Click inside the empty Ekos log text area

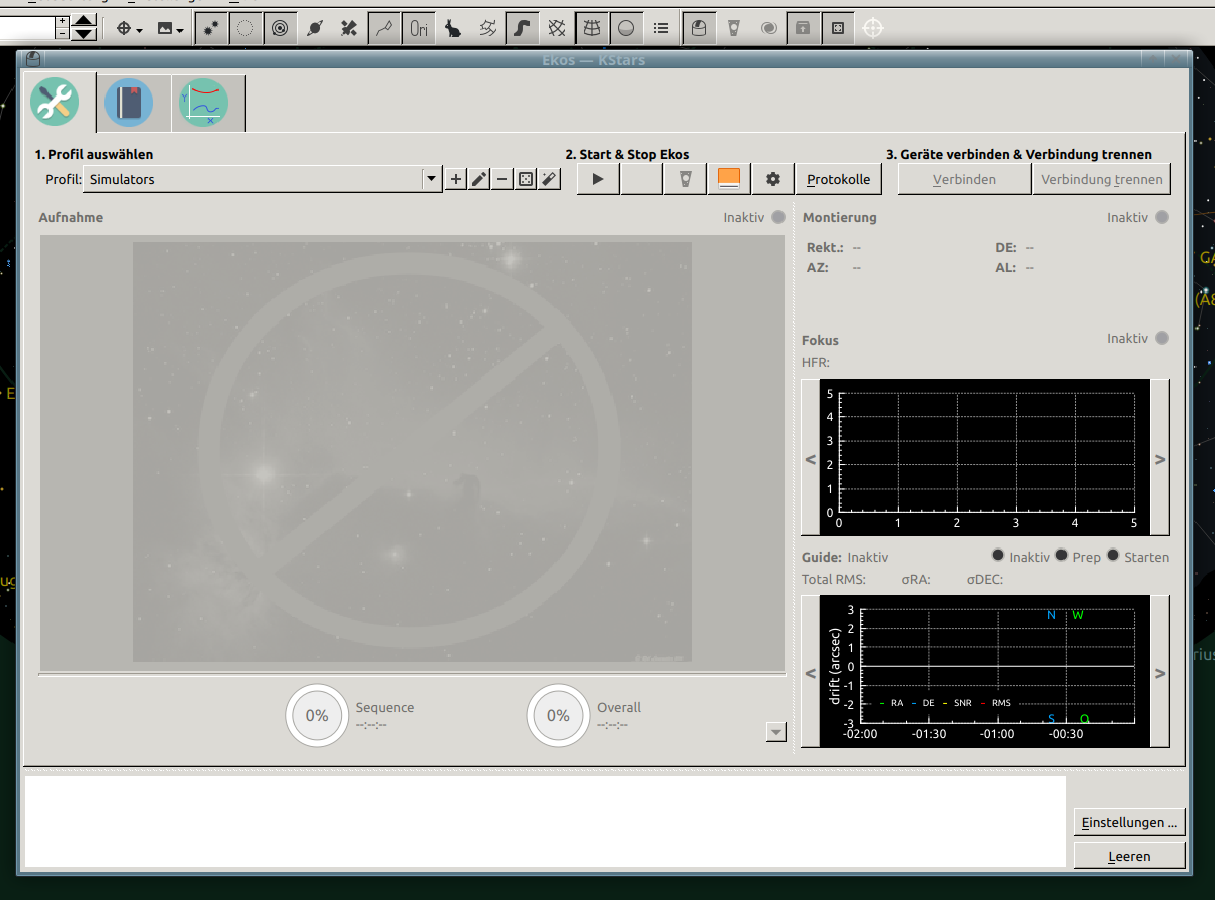coord(545,821)
